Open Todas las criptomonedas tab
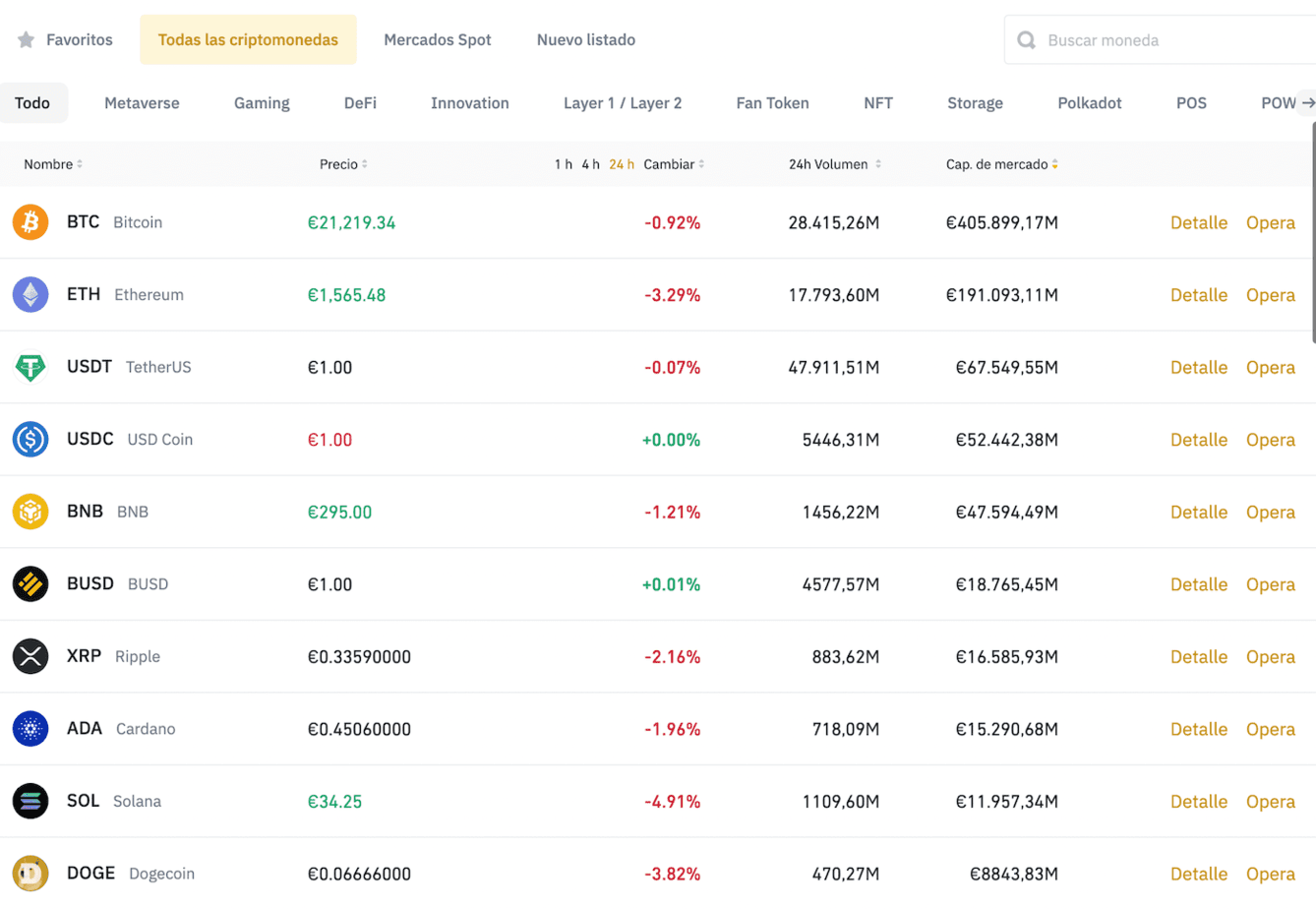 (x=248, y=39)
